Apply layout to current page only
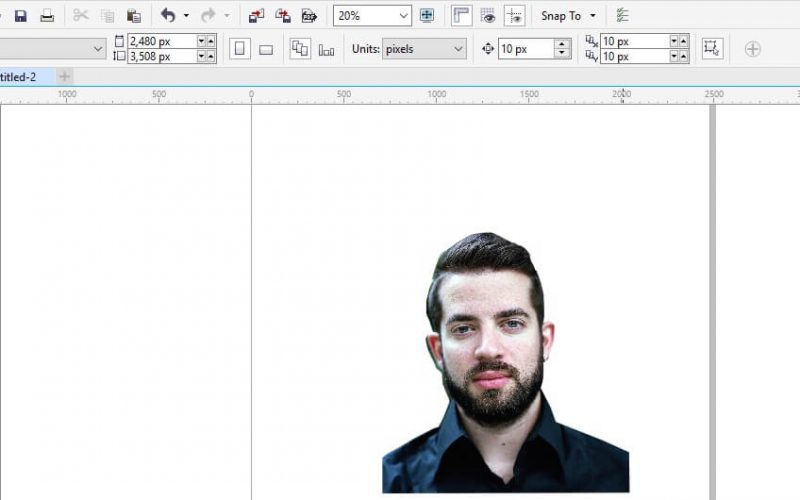Image resolution: width=800 pixels, height=500 pixels. coord(327,49)
